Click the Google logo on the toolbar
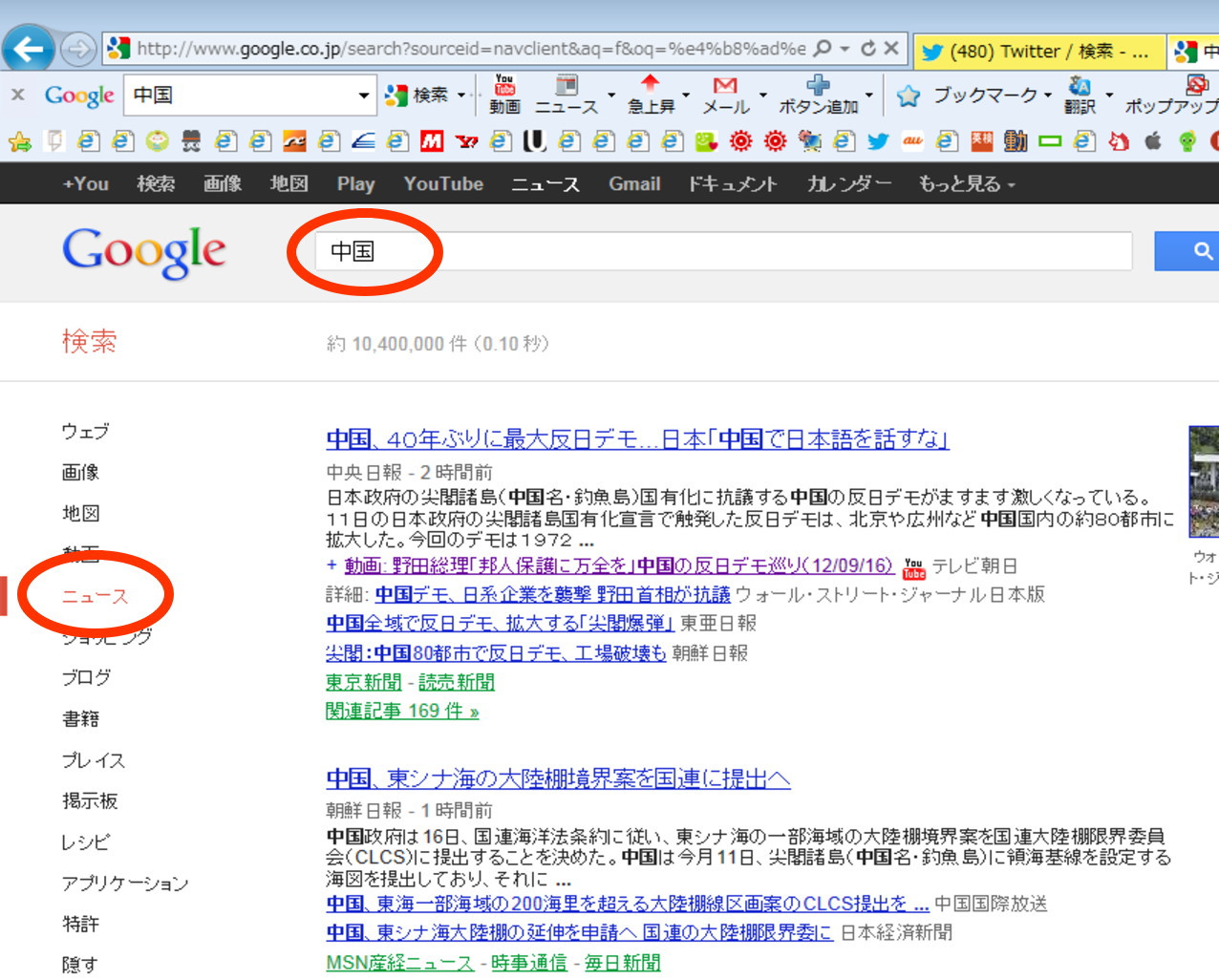This screenshot has height=980, width=1219. 79,96
